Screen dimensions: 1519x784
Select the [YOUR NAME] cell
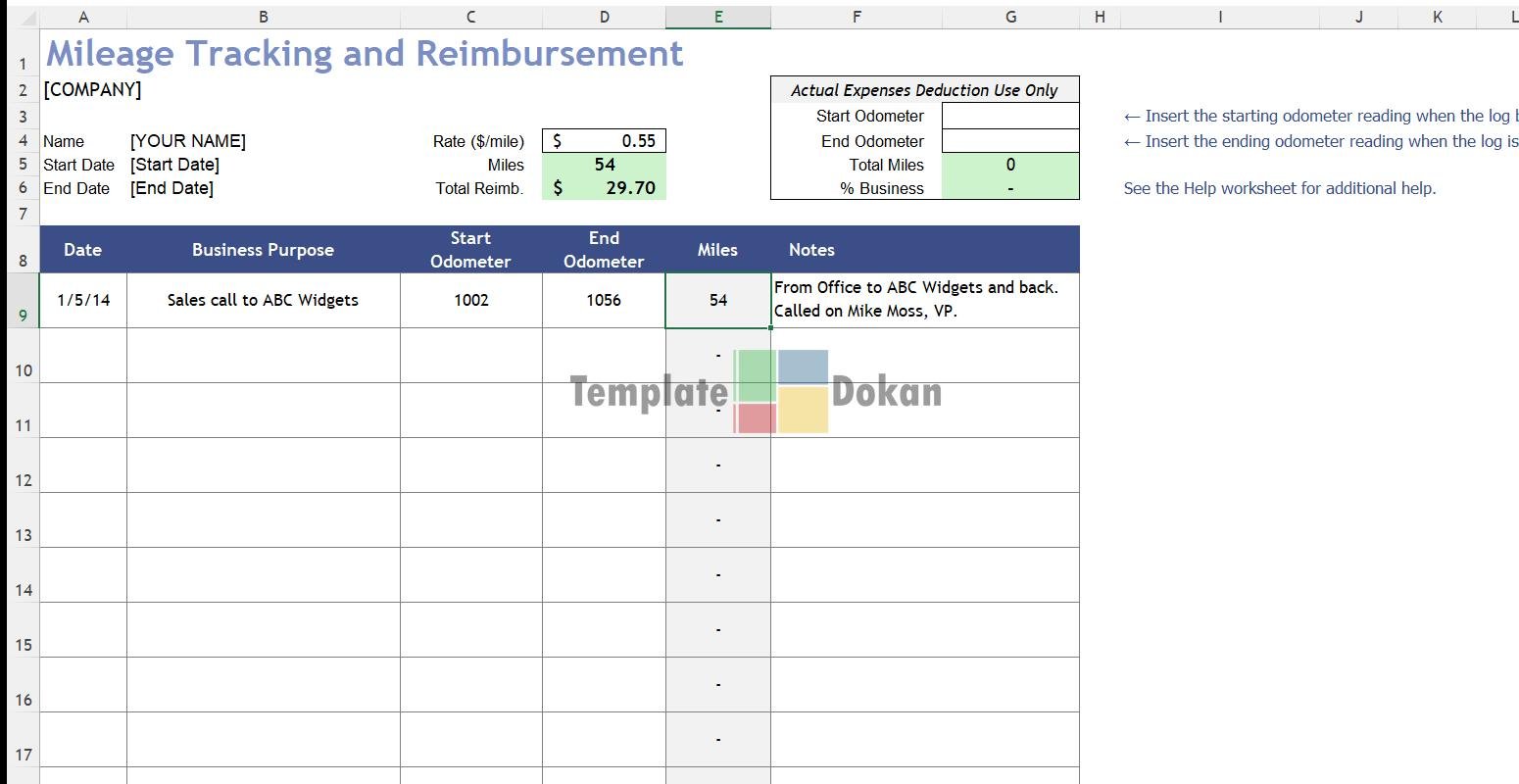coord(188,141)
